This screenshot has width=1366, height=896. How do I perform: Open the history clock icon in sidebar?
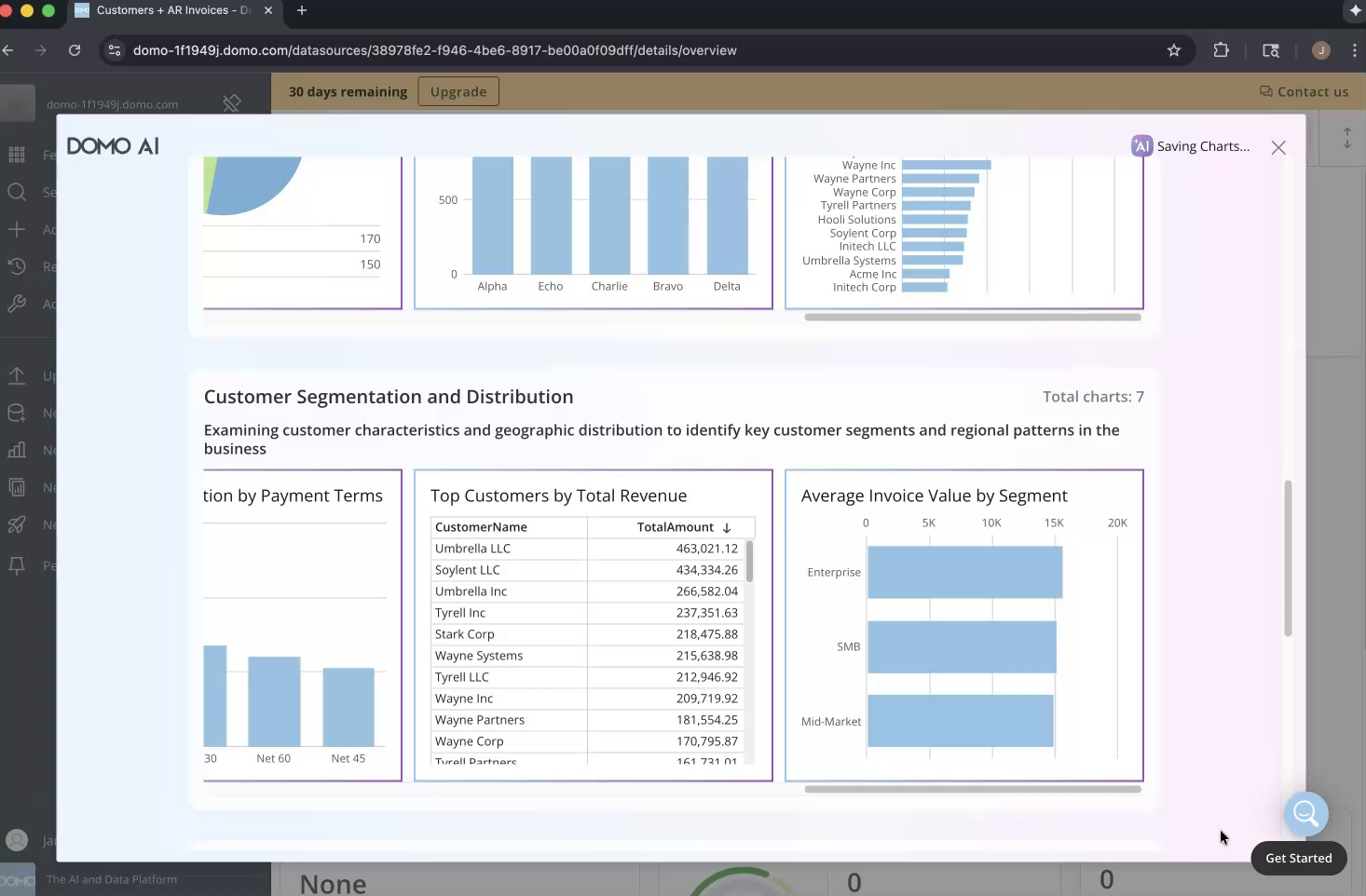(17, 266)
